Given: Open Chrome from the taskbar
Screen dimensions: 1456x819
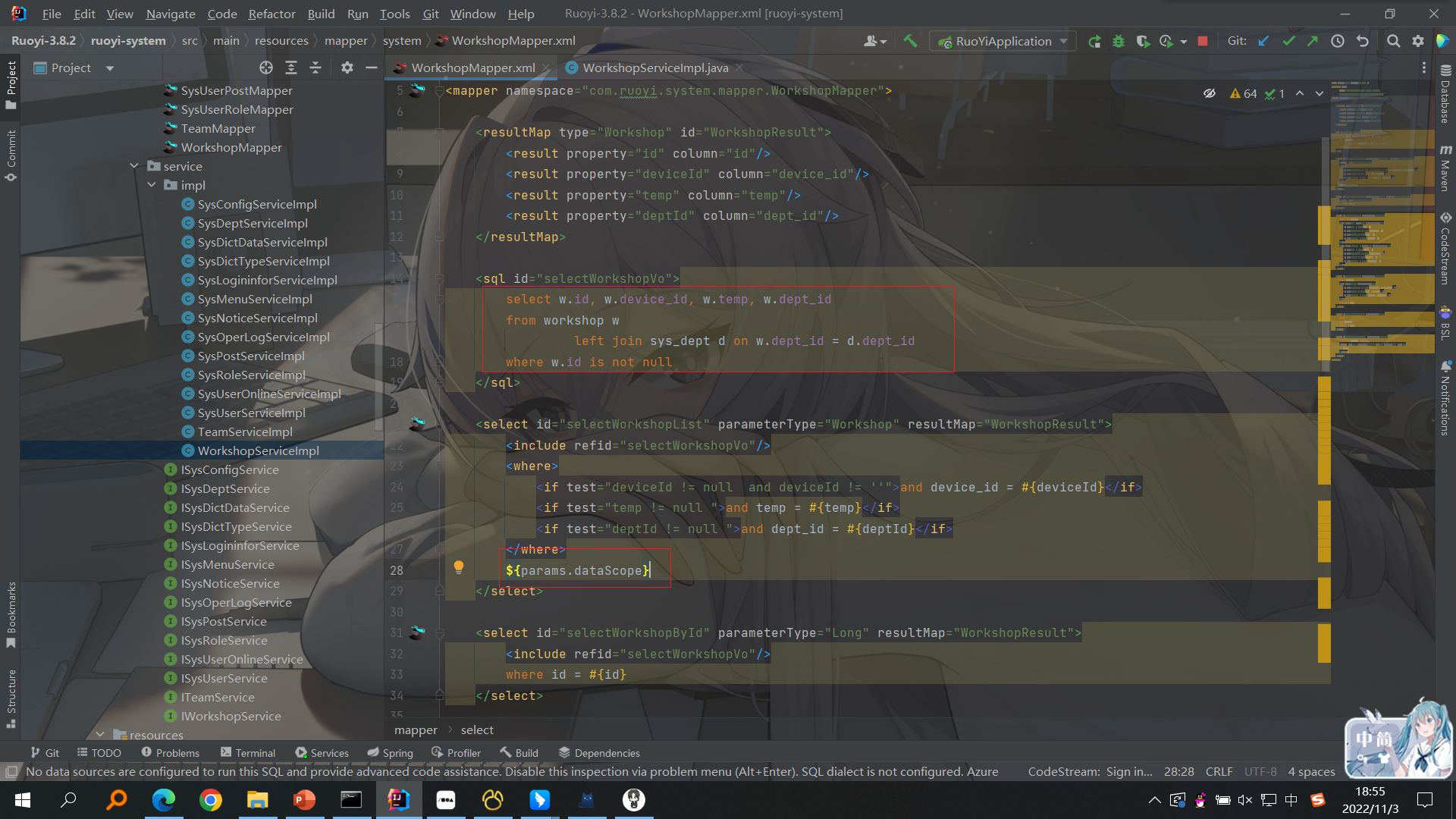Looking at the screenshot, I should [x=211, y=800].
